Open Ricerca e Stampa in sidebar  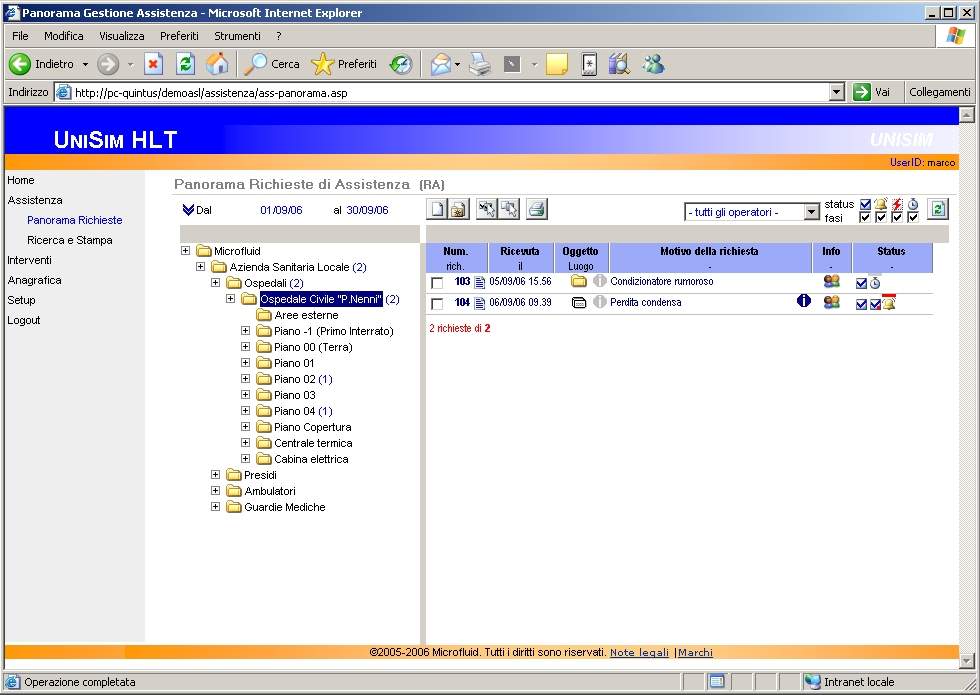[x=69, y=240]
